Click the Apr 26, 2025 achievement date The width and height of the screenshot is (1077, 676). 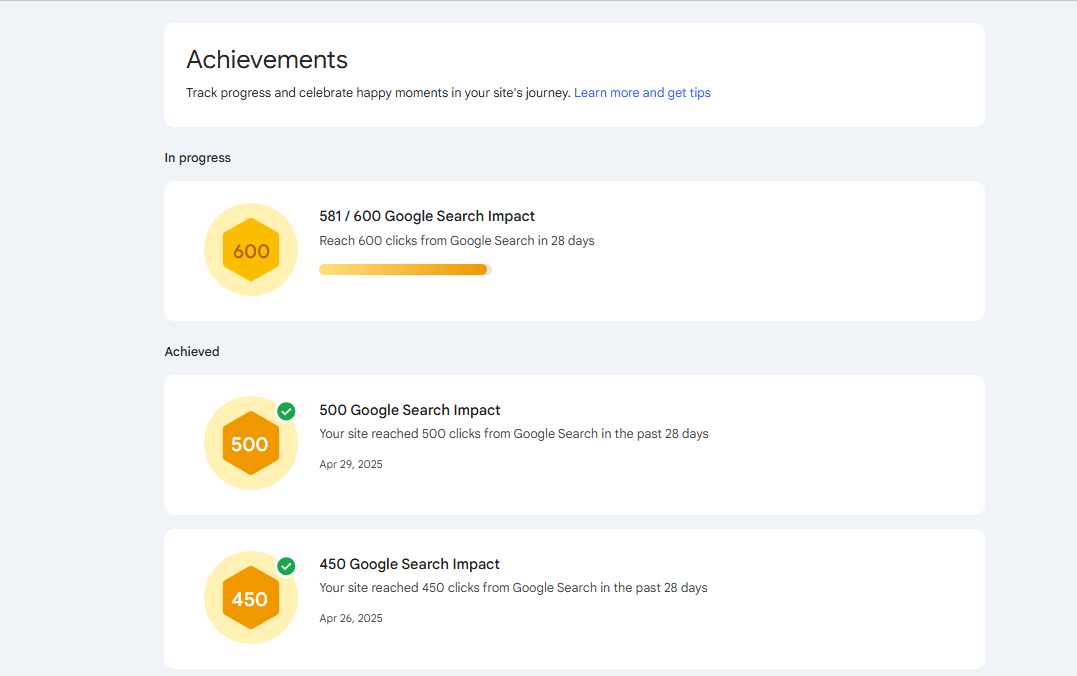351,618
